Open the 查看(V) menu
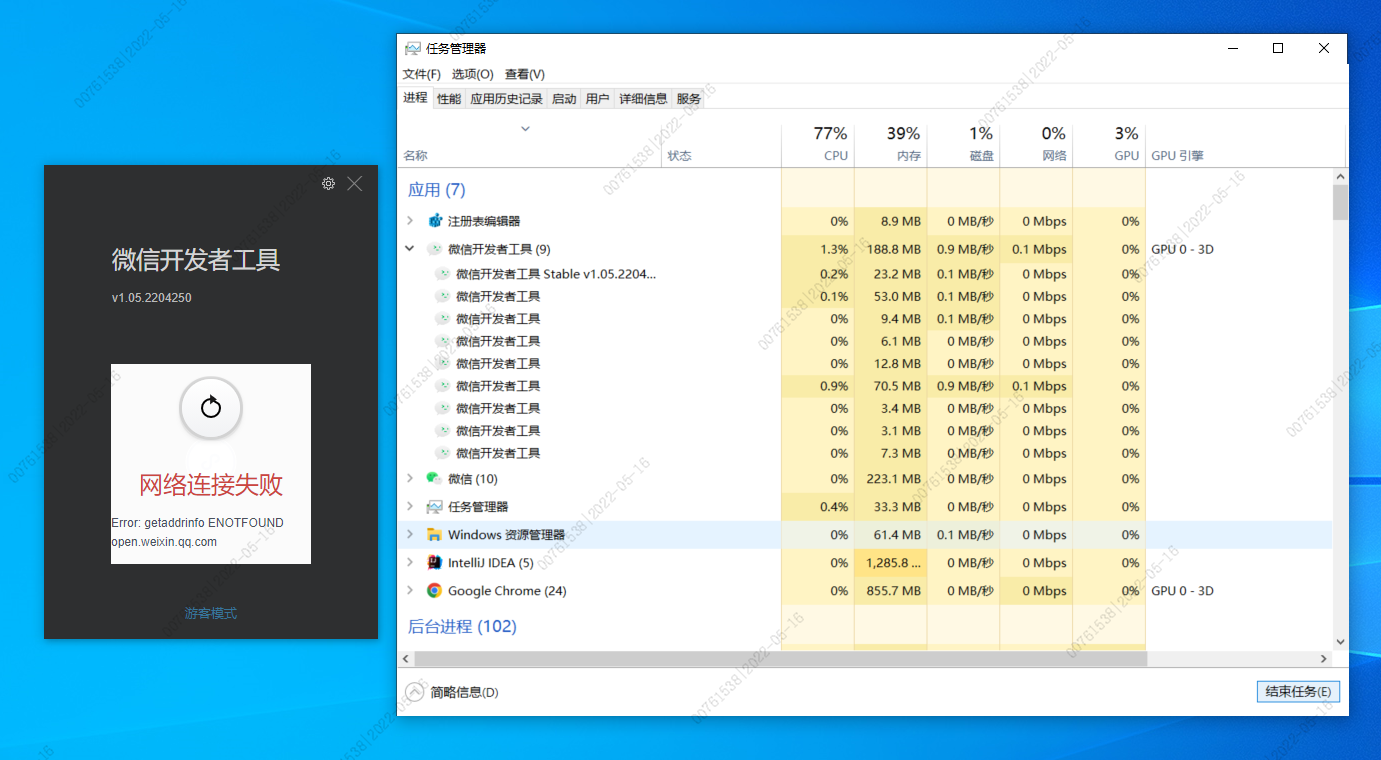Image resolution: width=1381 pixels, height=760 pixels. click(525, 74)
